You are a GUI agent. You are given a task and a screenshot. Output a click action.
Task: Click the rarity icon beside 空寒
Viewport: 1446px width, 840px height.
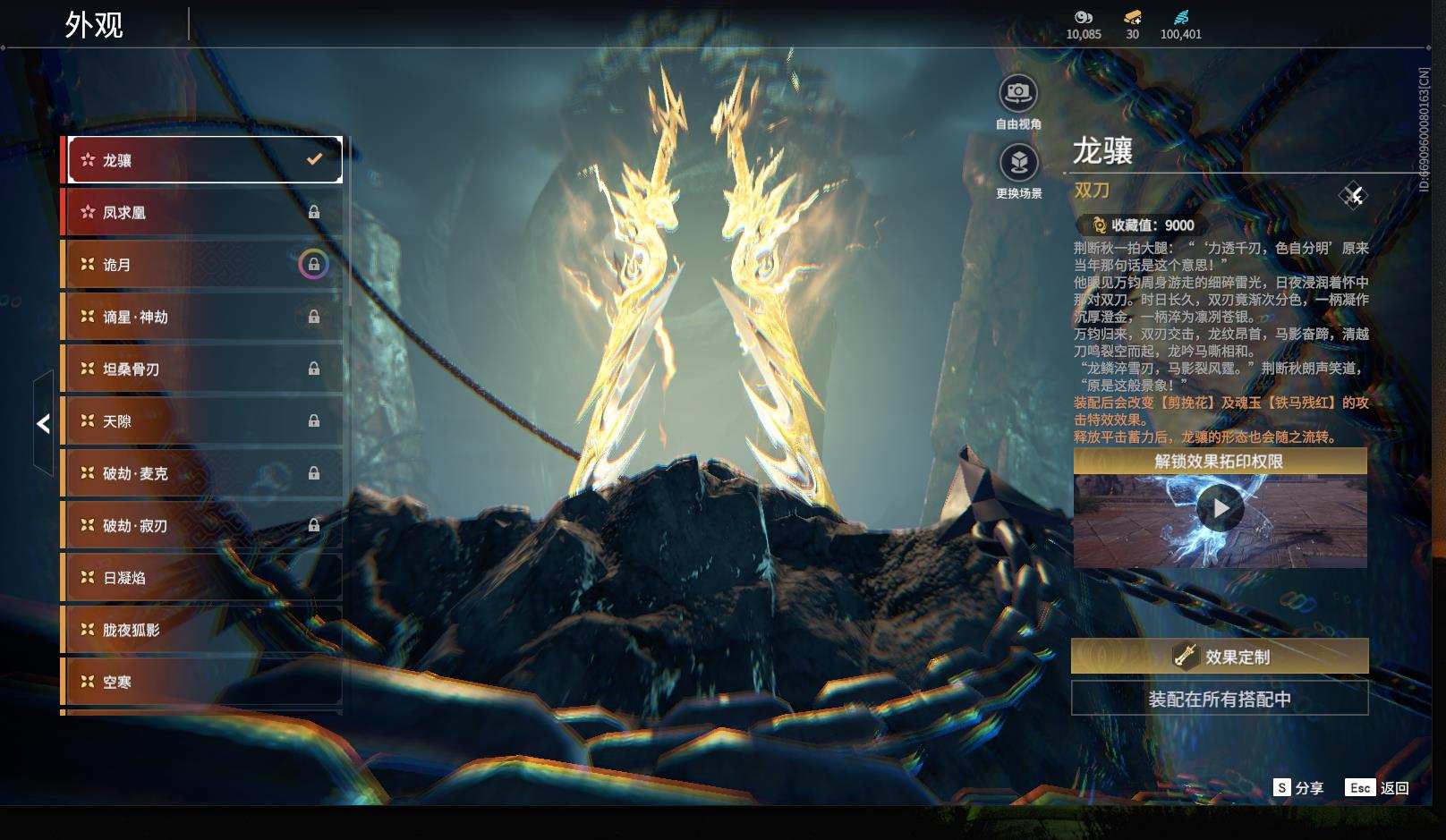(88, 682)
